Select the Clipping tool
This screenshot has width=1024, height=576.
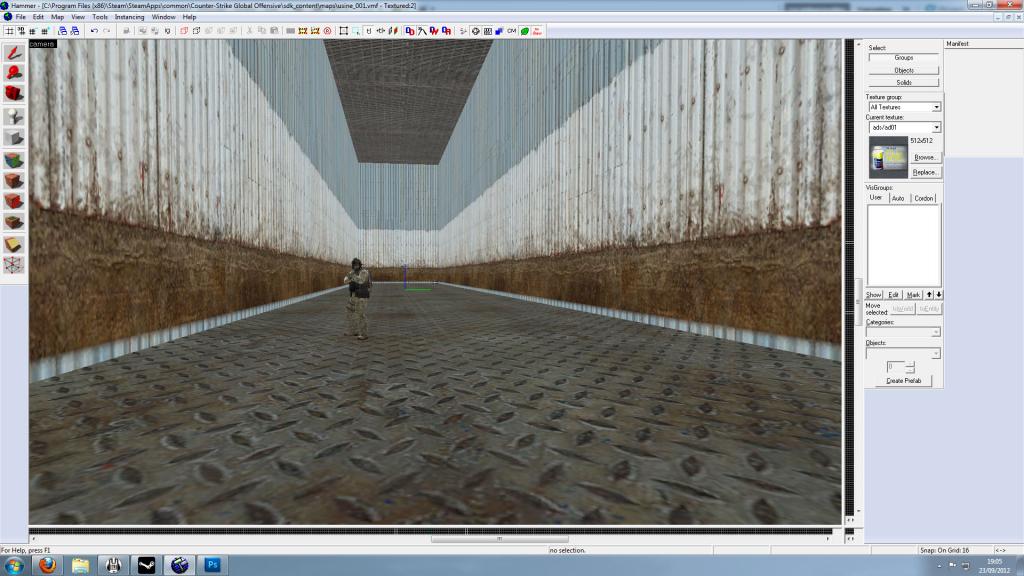click(14, 244)
